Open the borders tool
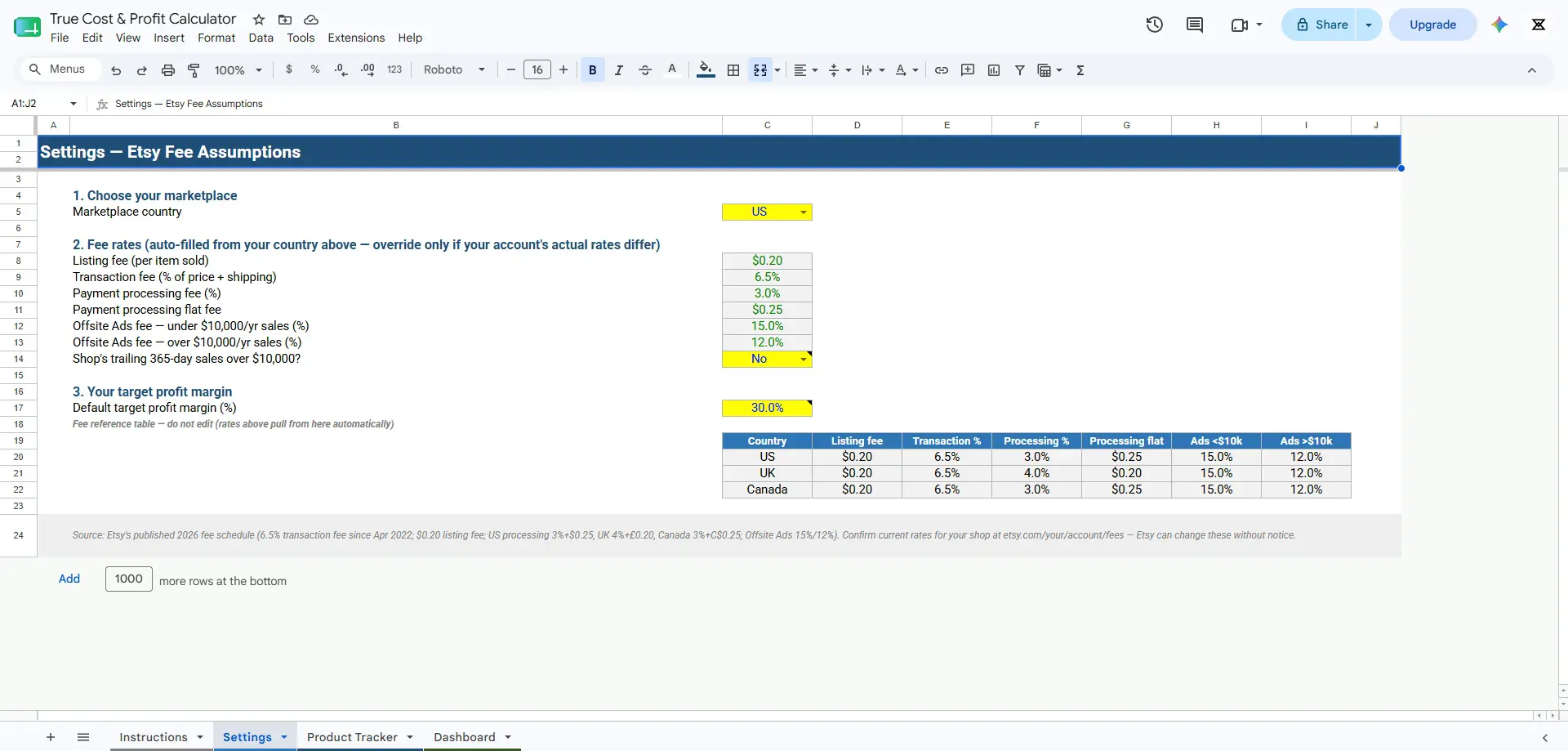This screenshot has width=1568, height=751. (x=733, y=70)
